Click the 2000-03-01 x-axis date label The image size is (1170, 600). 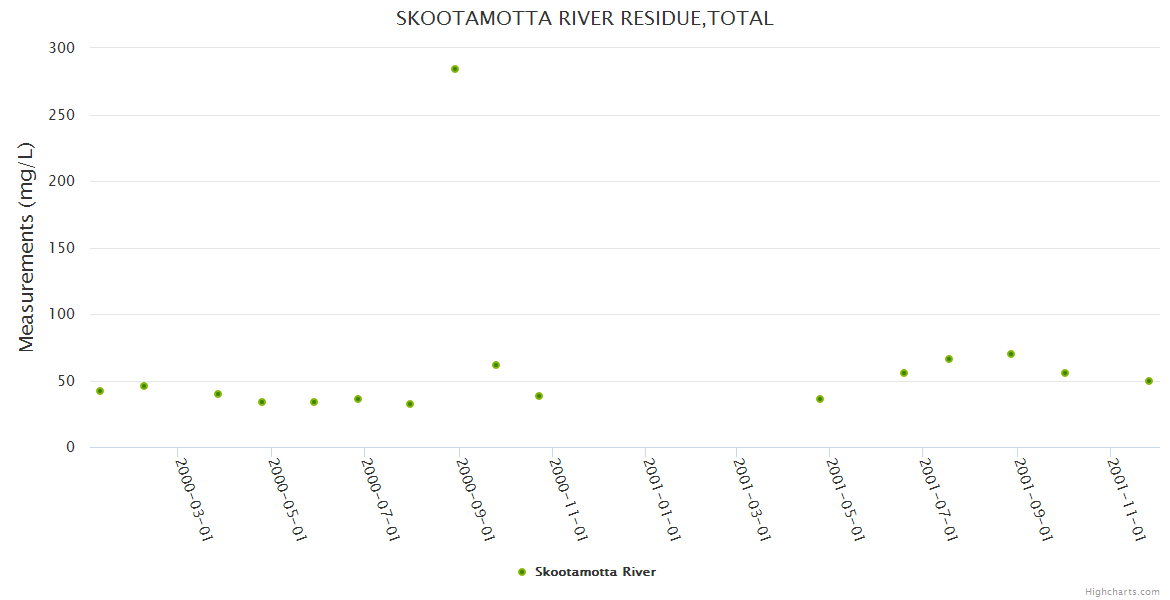(194, 499)
